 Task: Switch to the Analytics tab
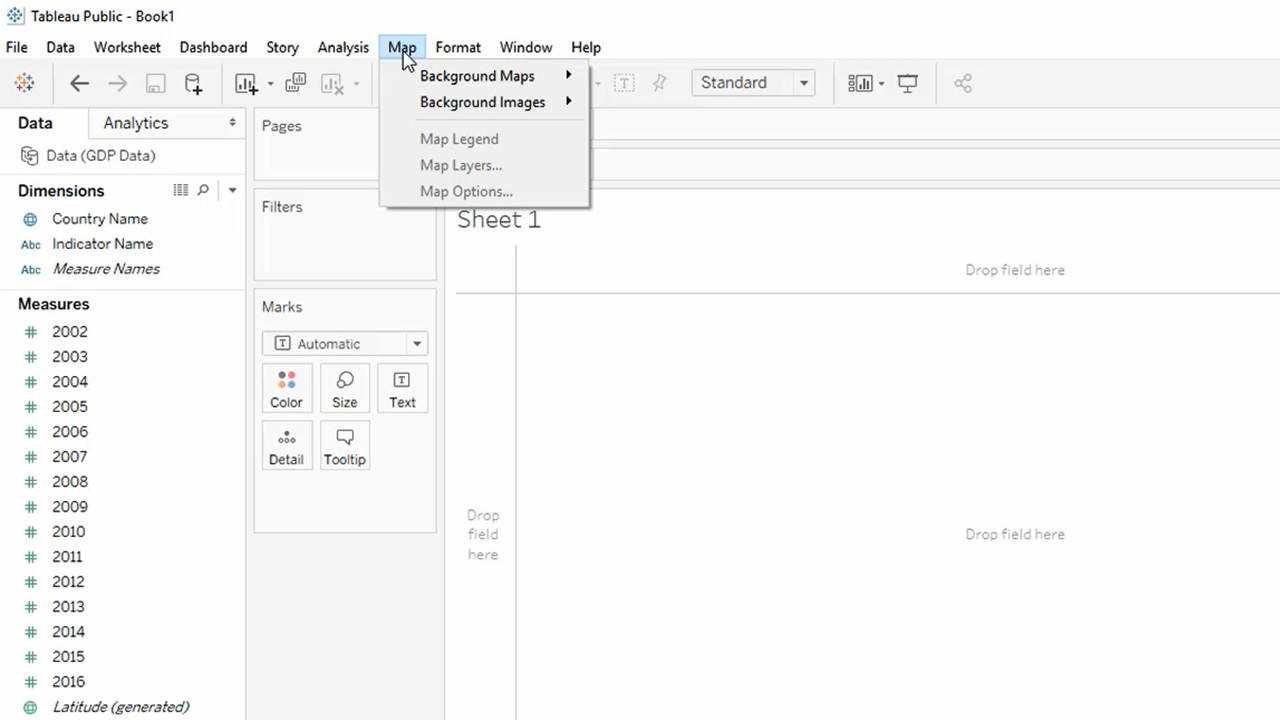pyautogui.click(x=136, y=123)
